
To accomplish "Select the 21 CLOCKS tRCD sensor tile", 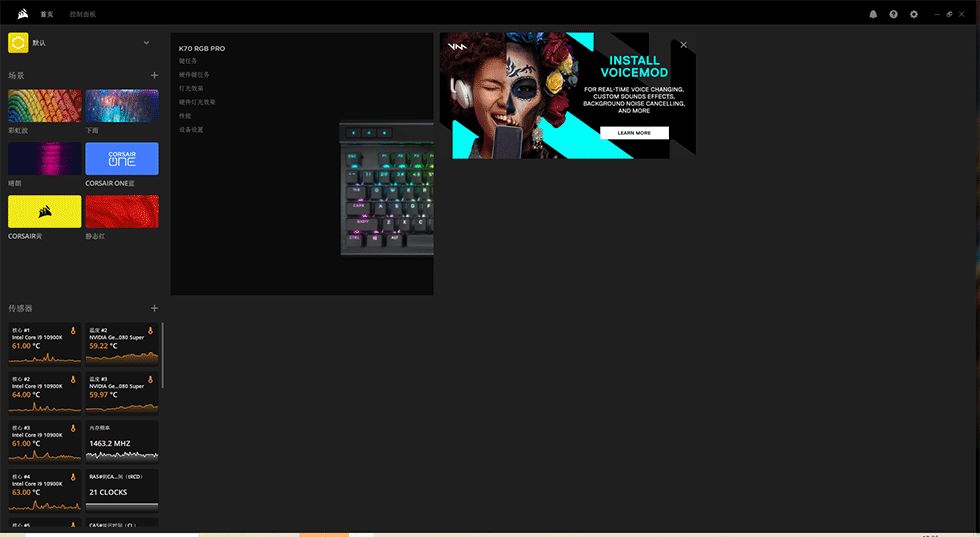I will pos(122,490).
